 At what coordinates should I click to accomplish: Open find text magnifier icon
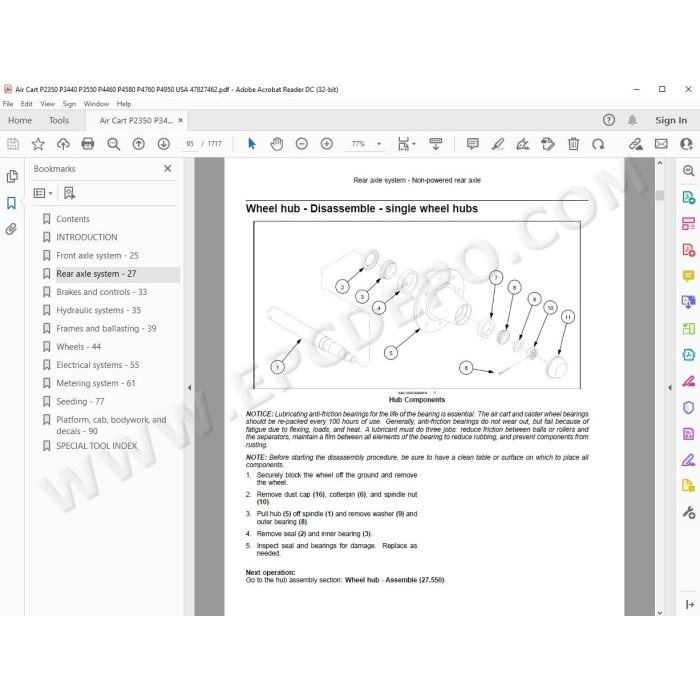tap(113, 144)
